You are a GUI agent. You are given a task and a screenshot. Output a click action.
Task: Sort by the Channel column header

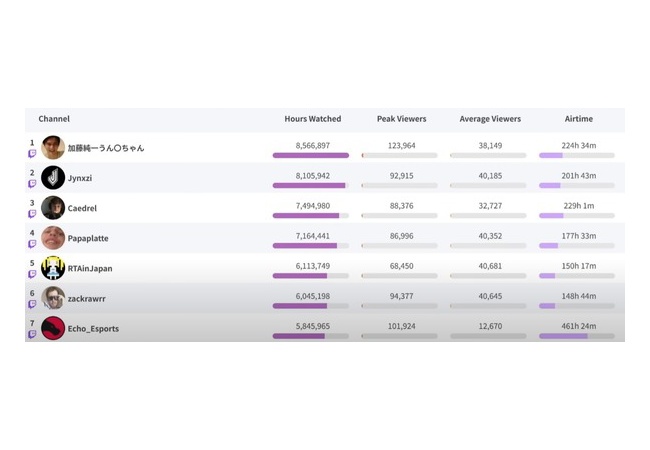pyautogui.click(x=54, y=119)
